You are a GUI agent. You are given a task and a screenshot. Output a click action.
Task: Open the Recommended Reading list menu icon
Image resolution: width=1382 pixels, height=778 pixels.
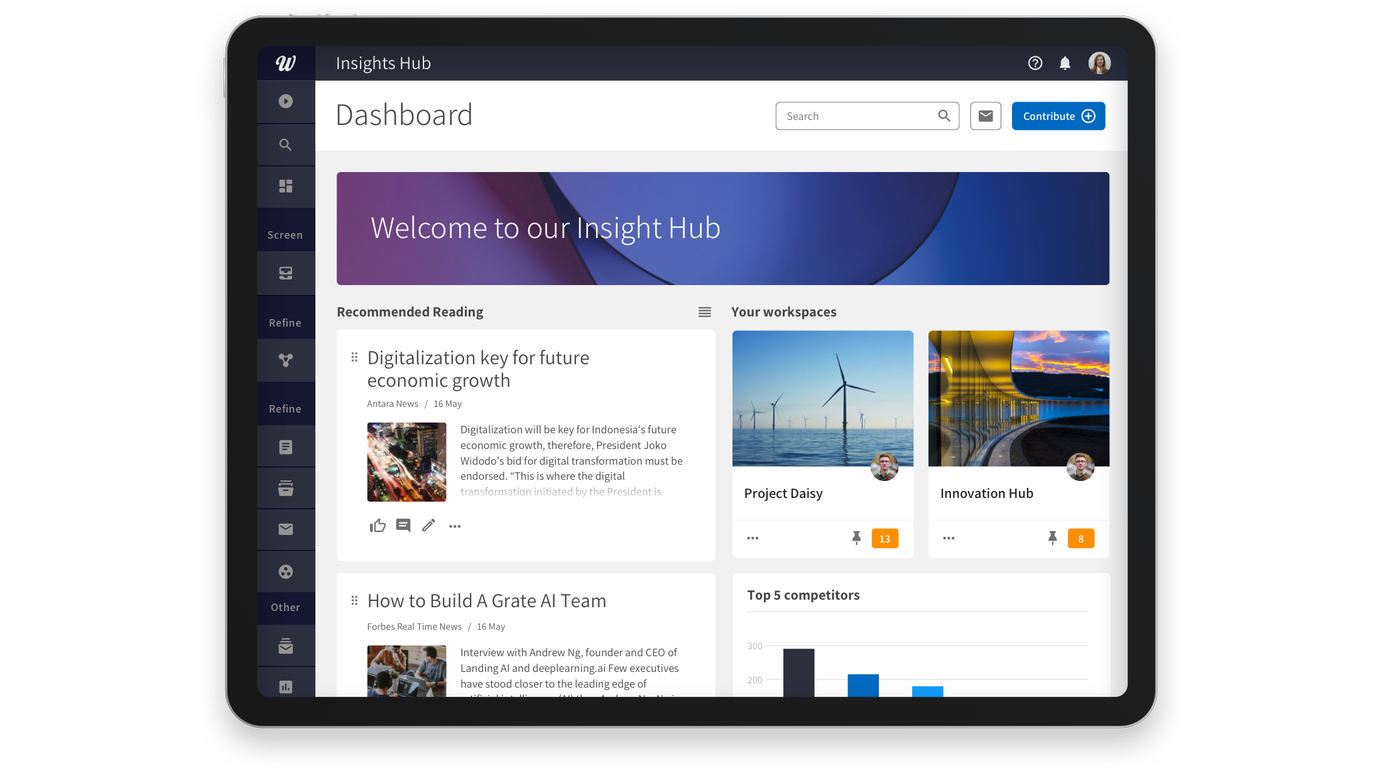point(704,312)
